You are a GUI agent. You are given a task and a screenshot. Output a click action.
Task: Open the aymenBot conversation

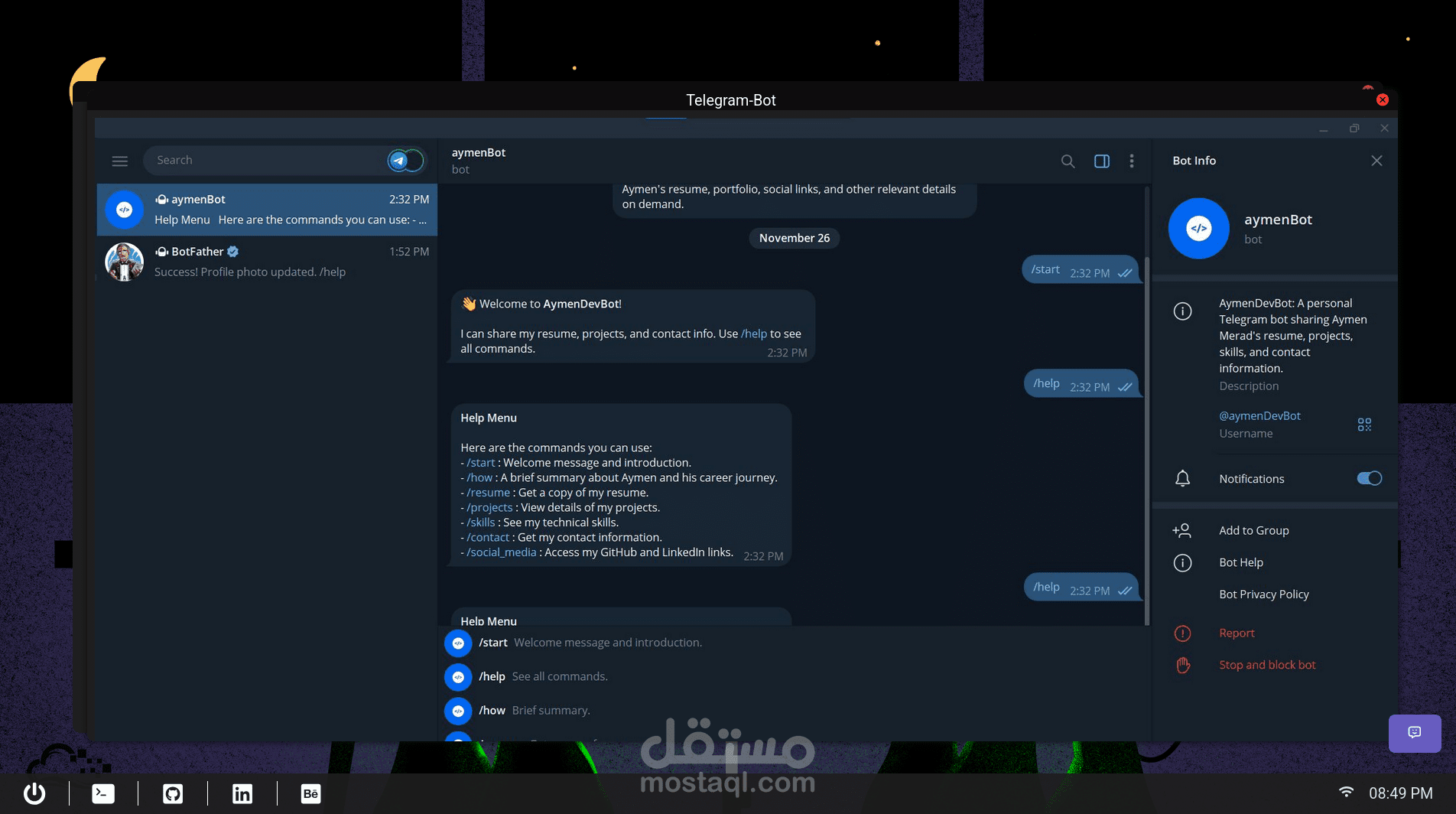tap(267, 210)
